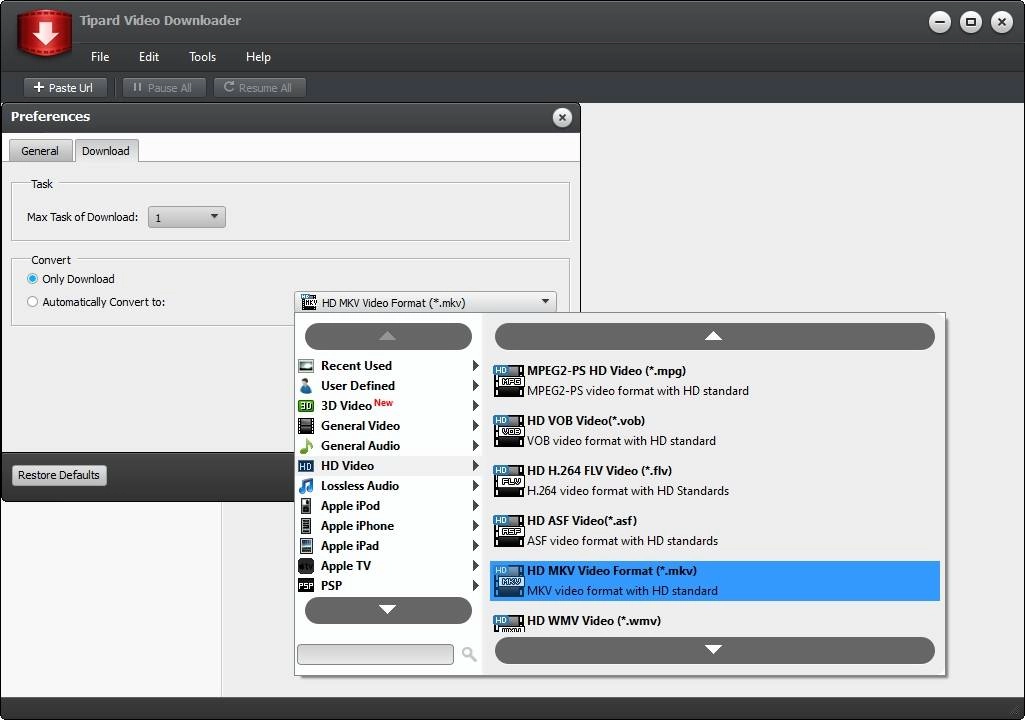Click the Lossless Audio icon
This screenshot has height=720, width=1025.
click(306, 486)
